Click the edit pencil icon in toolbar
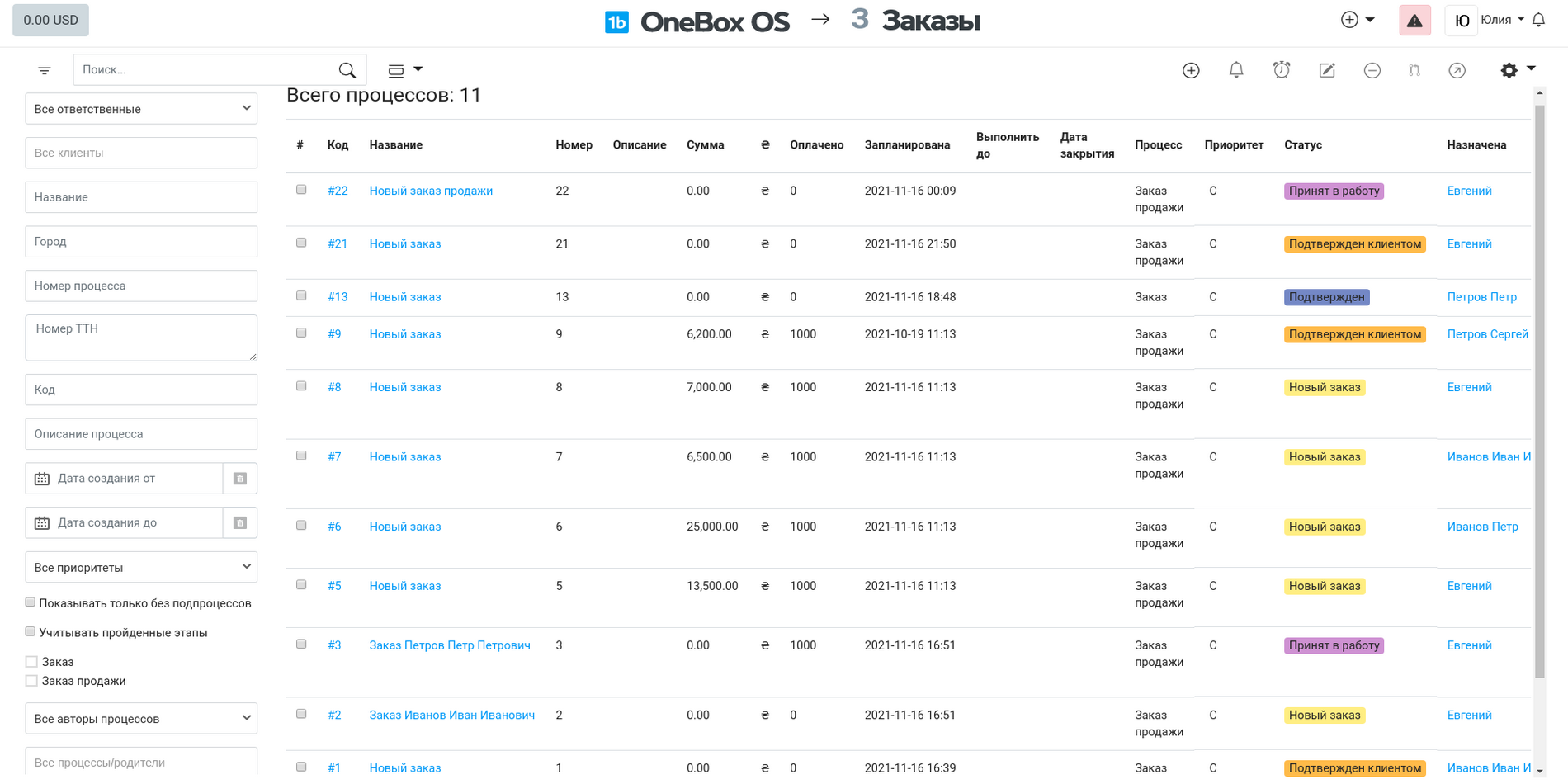This screenshot has height=784, width=1568. 1326,70
